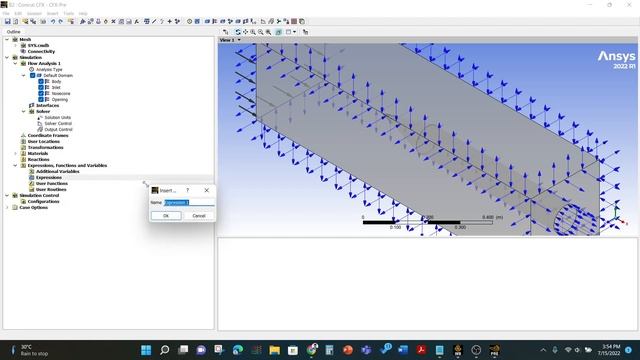Select the Additional Variables tree item

pos(58,171)
